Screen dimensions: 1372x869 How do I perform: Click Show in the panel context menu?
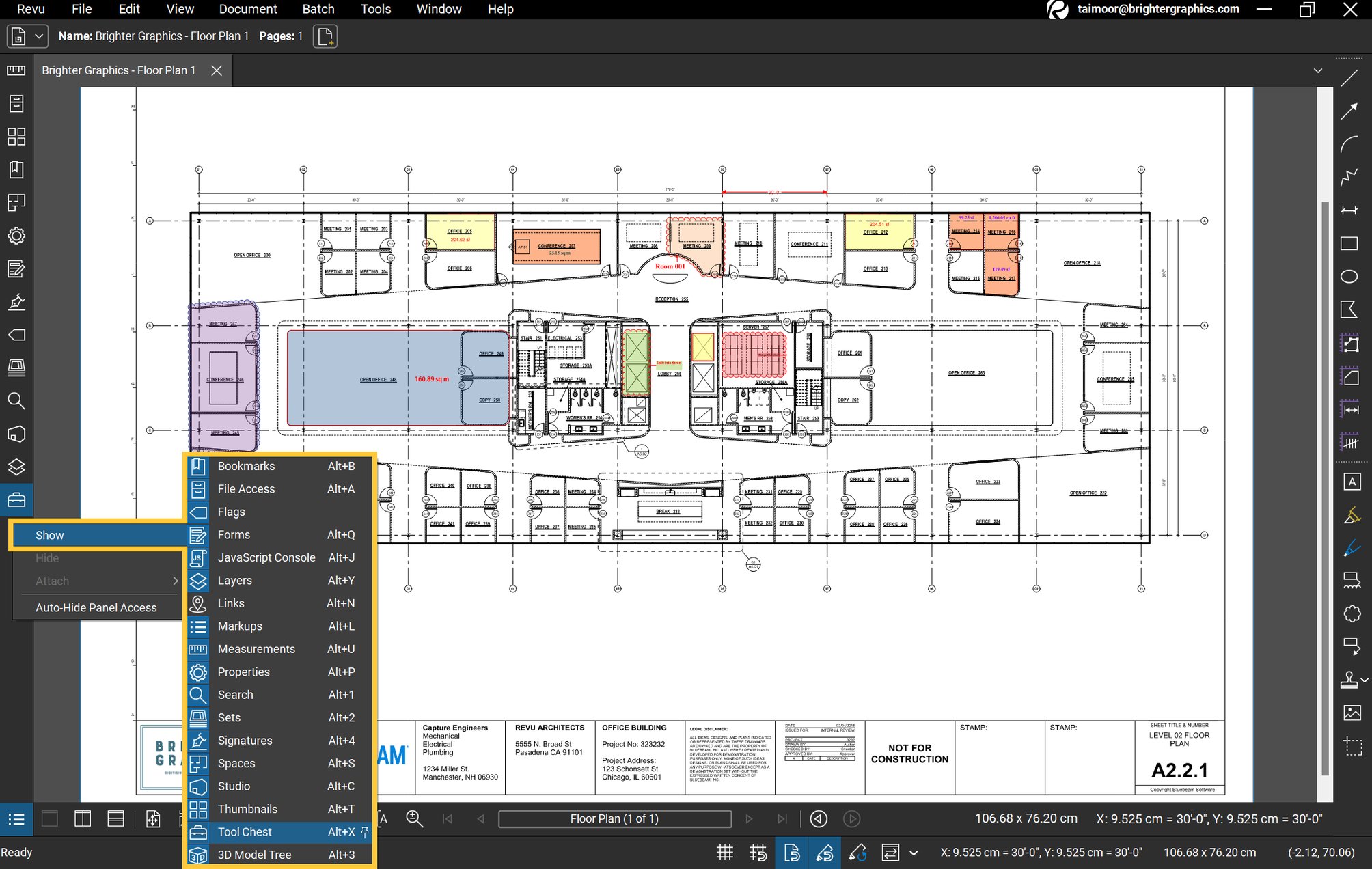[49, 535]
